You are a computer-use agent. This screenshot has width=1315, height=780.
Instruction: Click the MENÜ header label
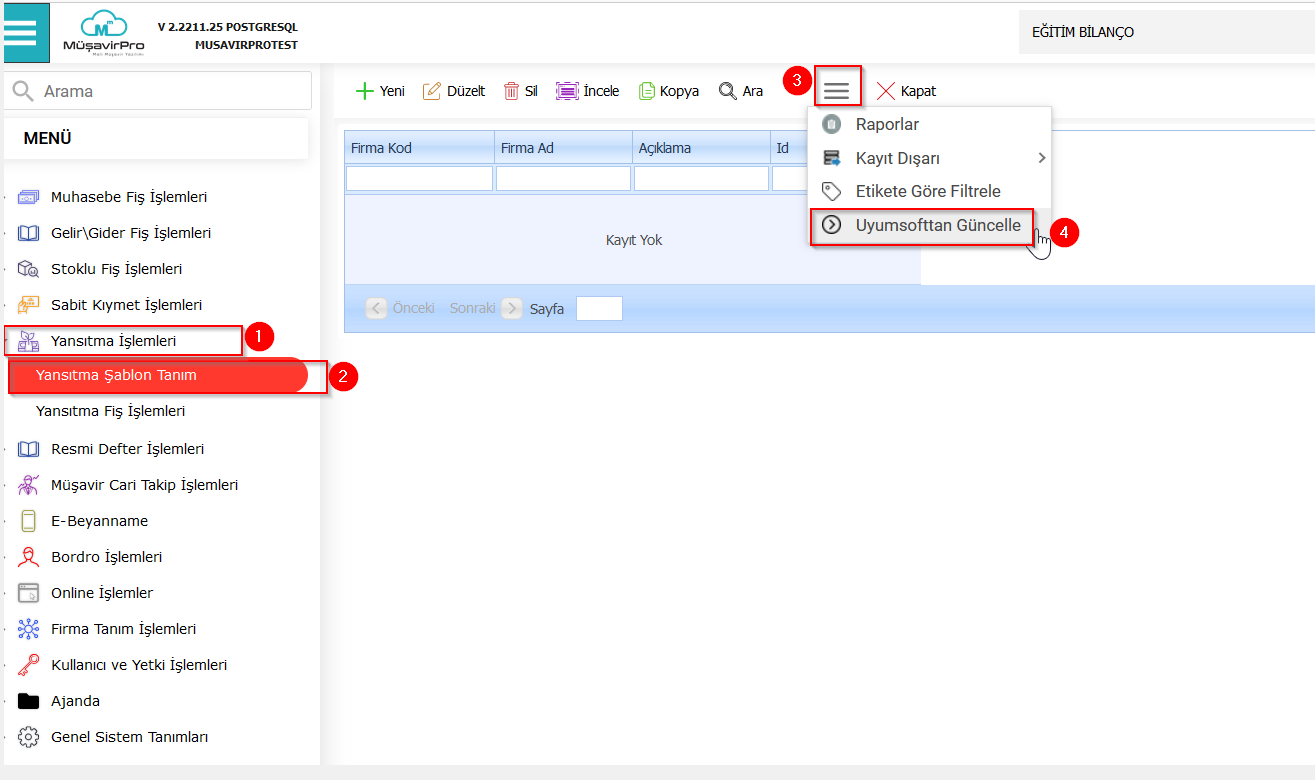coord(47,138)
